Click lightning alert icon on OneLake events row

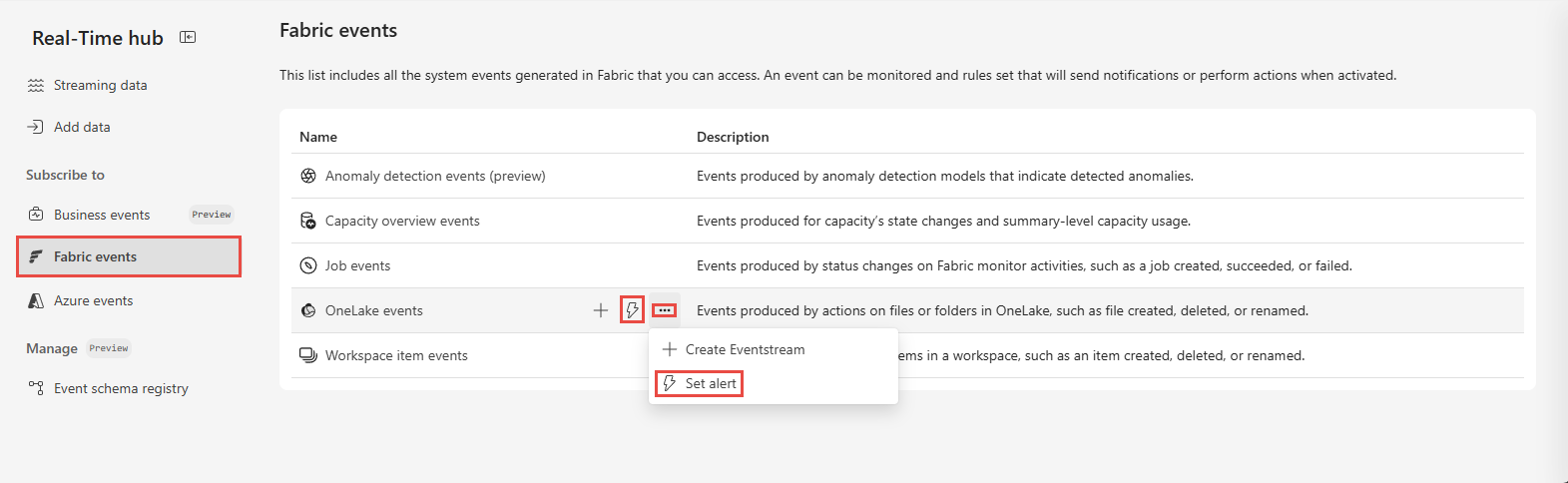(632, 310)
